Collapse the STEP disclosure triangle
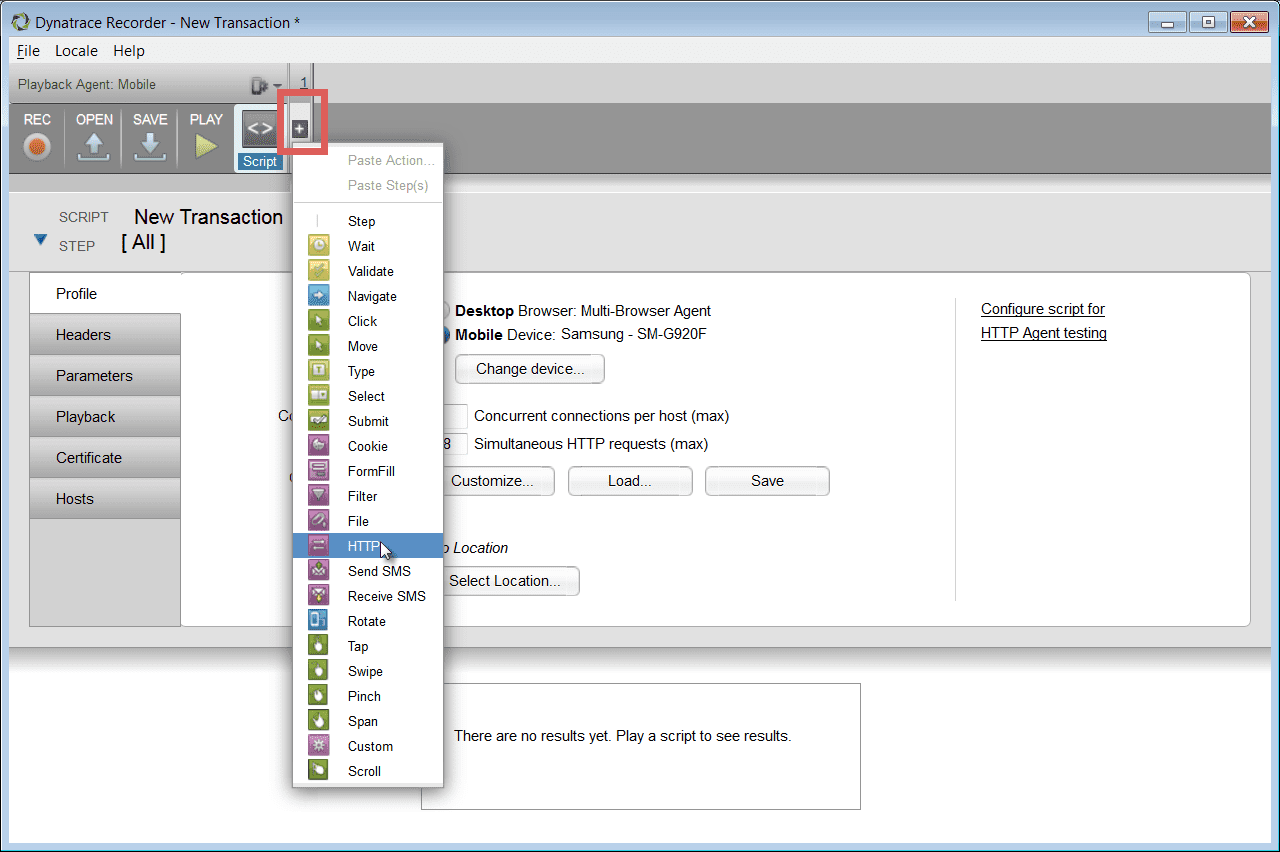The height and width of the screenshot is (852, 1280). [x=41, y=240]
